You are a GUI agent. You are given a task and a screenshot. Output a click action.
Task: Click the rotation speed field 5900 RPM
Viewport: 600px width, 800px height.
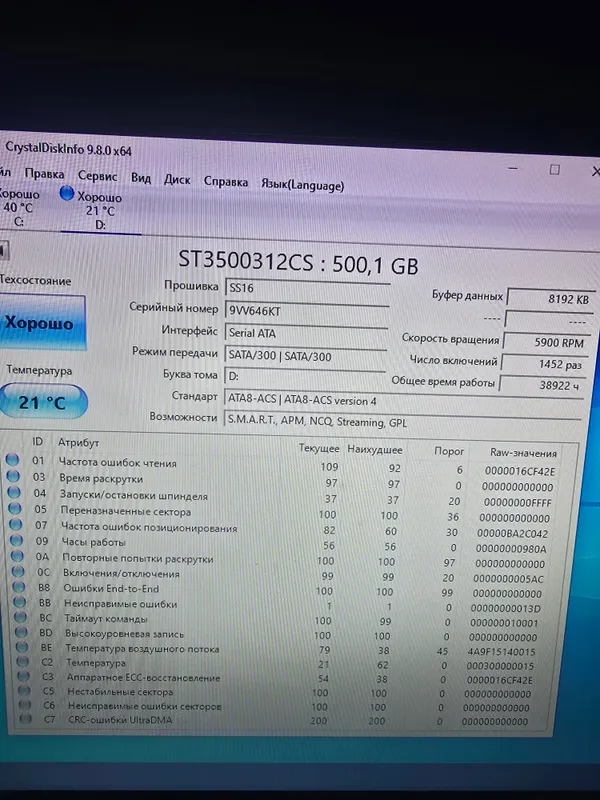click(547, 342)
